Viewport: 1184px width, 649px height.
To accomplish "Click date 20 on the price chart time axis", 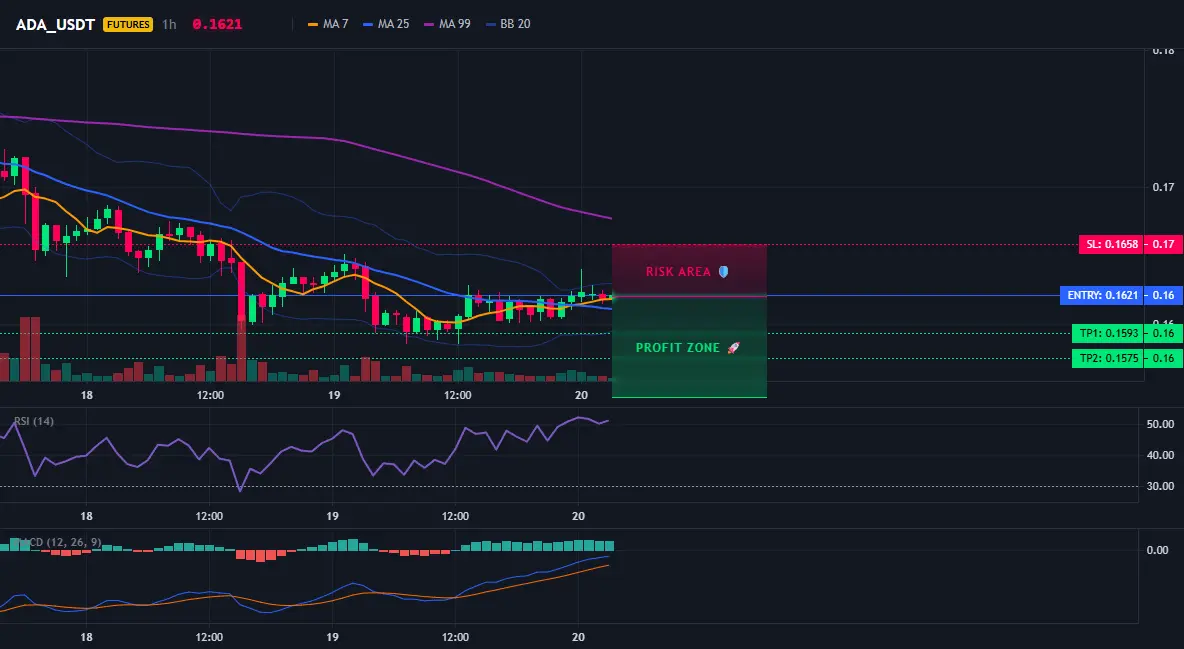I will (x=581, y=395).
